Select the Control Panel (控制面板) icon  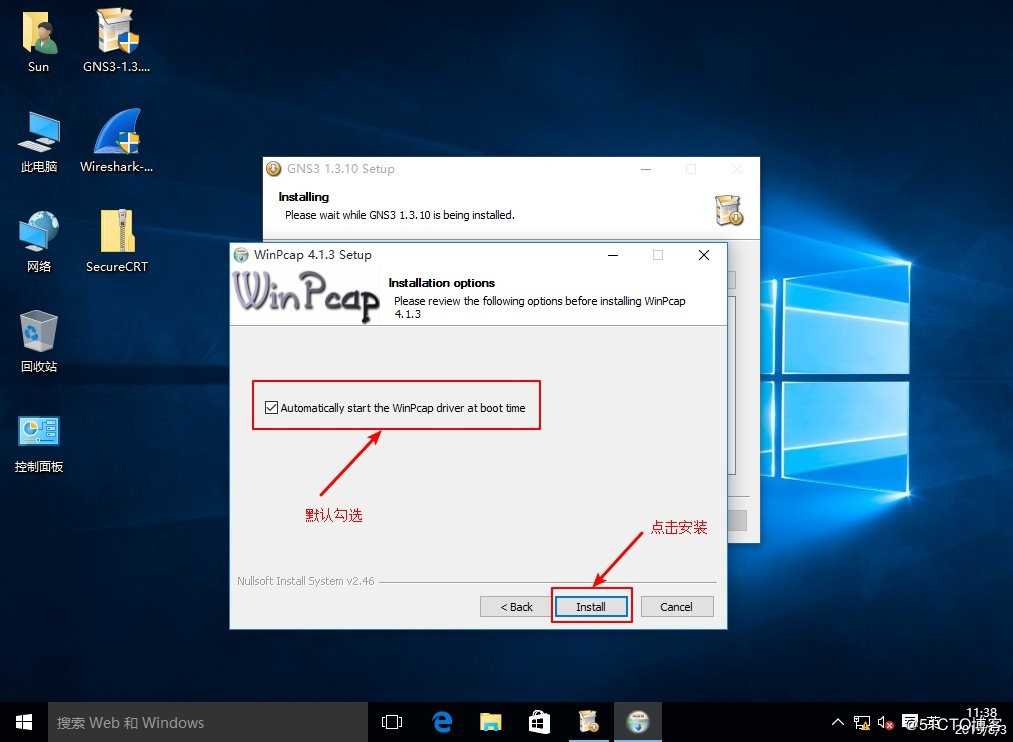tap(39, 443)
